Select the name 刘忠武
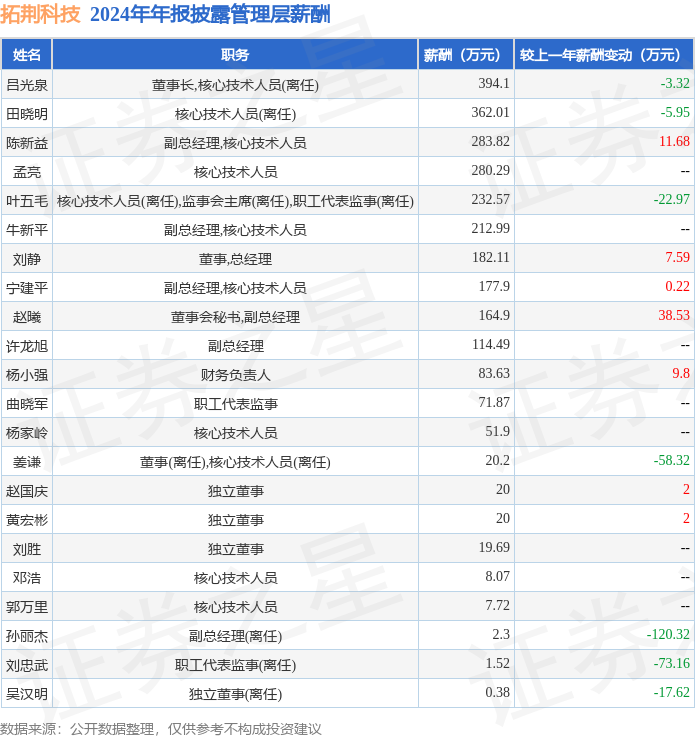The height and width of the screenshot is (738, 695). (27, 666)
